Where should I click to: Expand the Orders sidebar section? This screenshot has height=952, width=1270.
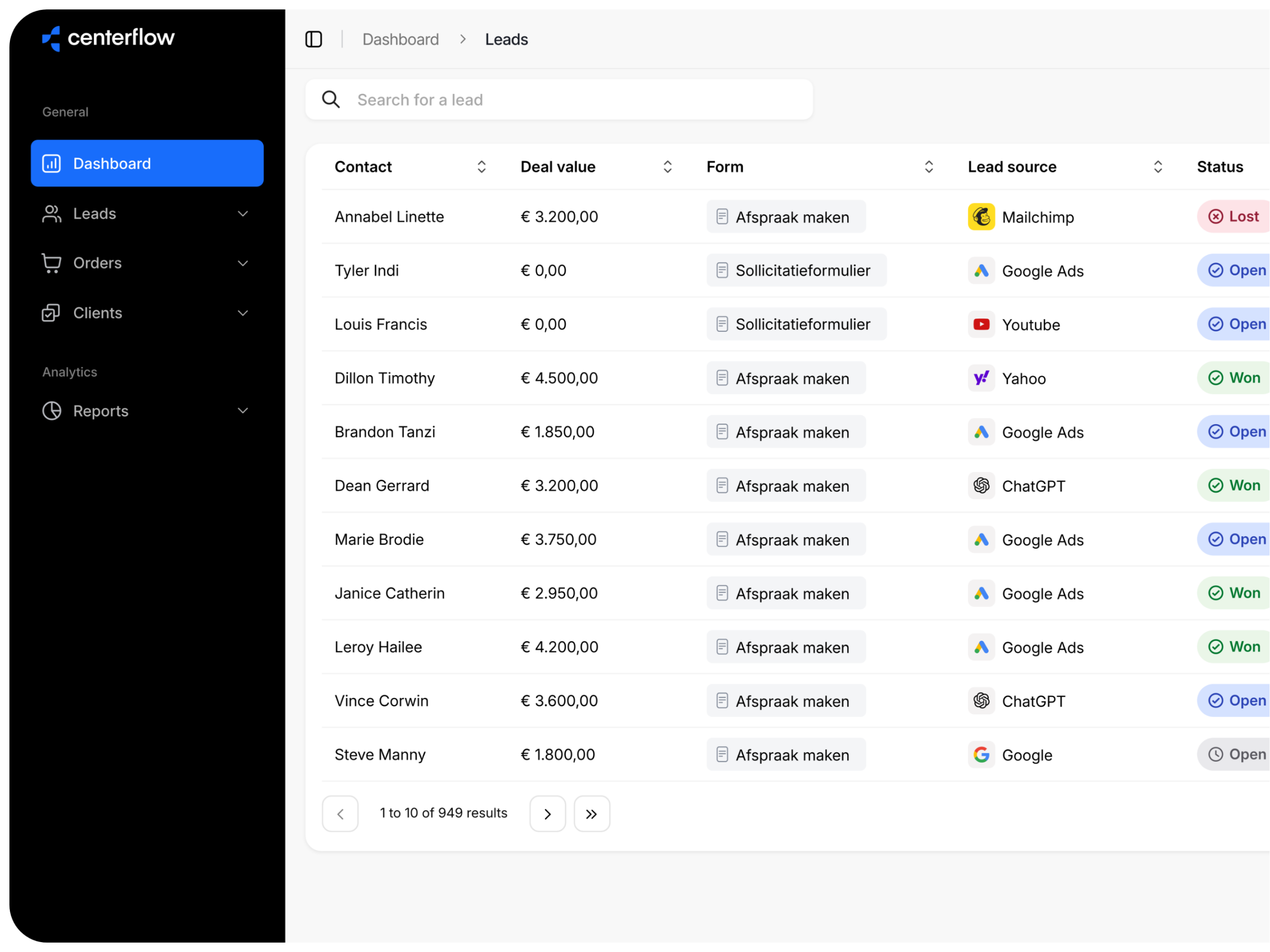click(x=243, y=263)
